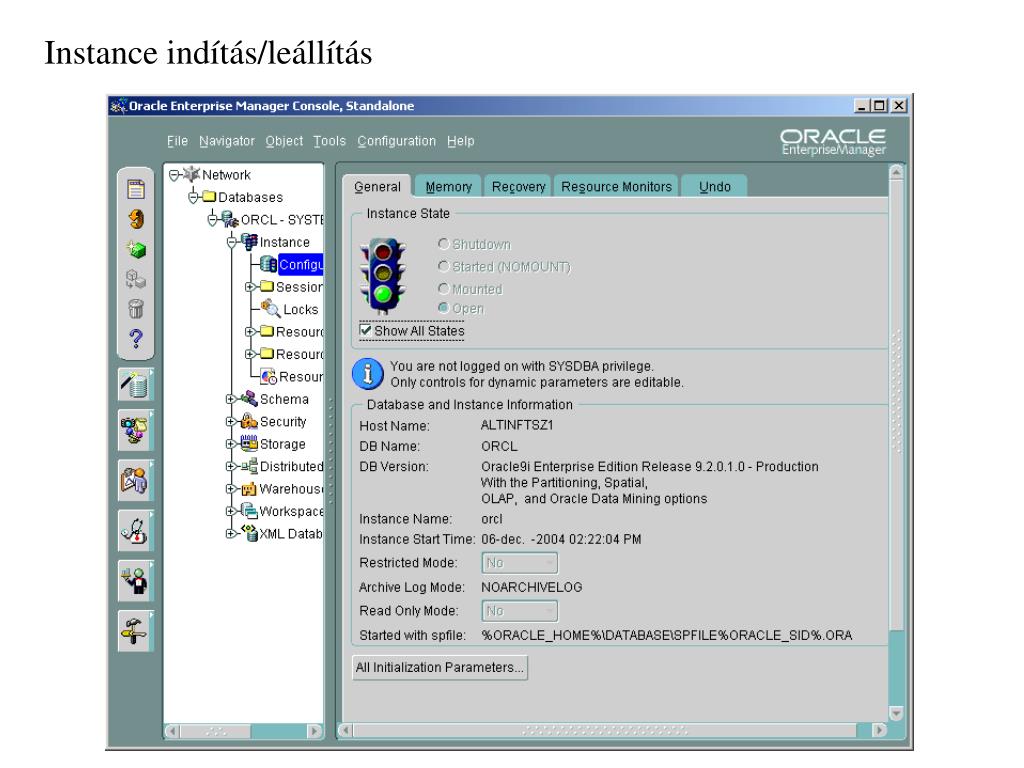Open the File menu
The height and width of the screenshot is (768, 1024).
pyautogui.click(x=177, y=141)
